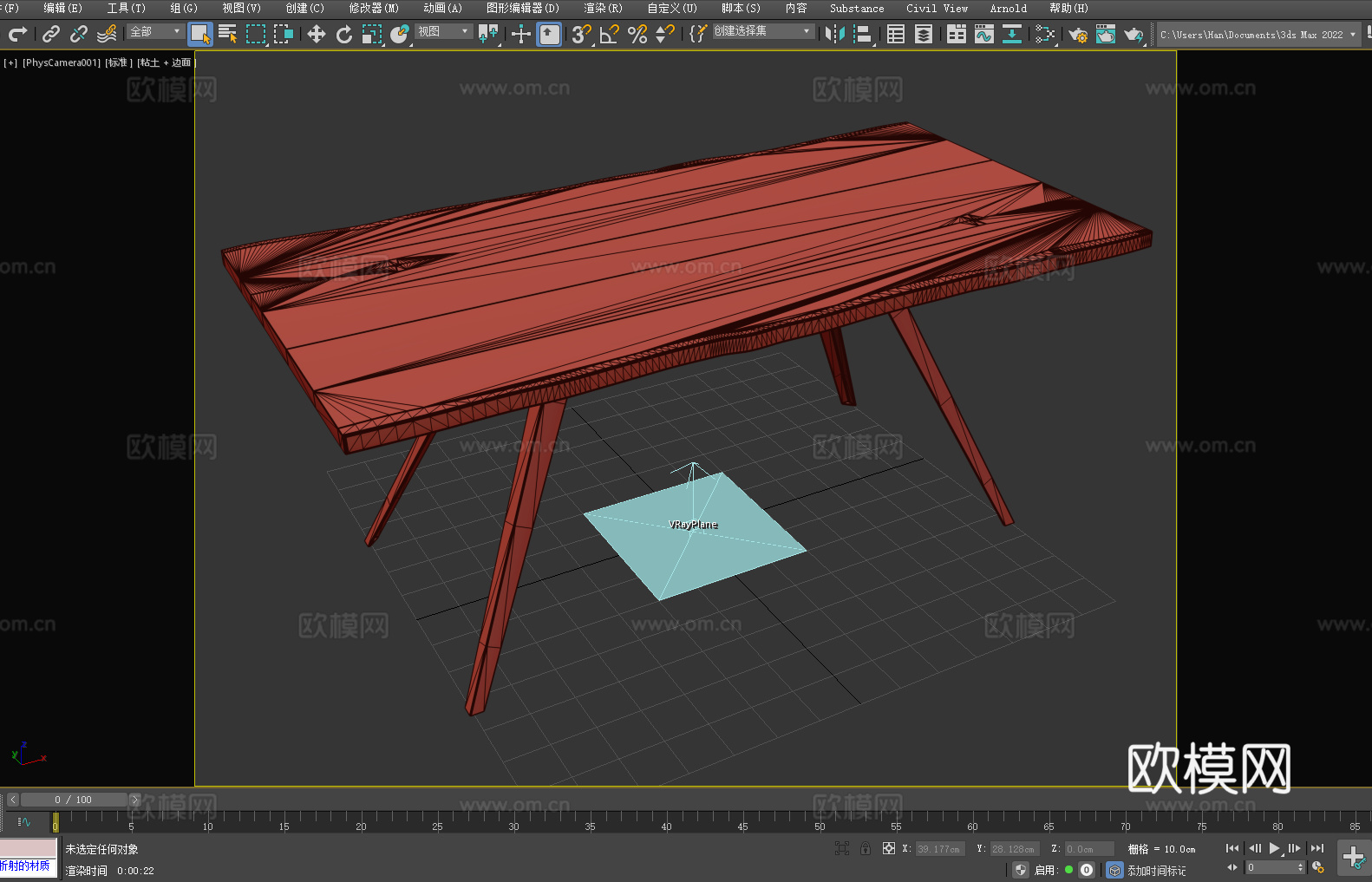Select the Rotate tool
The image size is (1372, 882).
(344, 34)
